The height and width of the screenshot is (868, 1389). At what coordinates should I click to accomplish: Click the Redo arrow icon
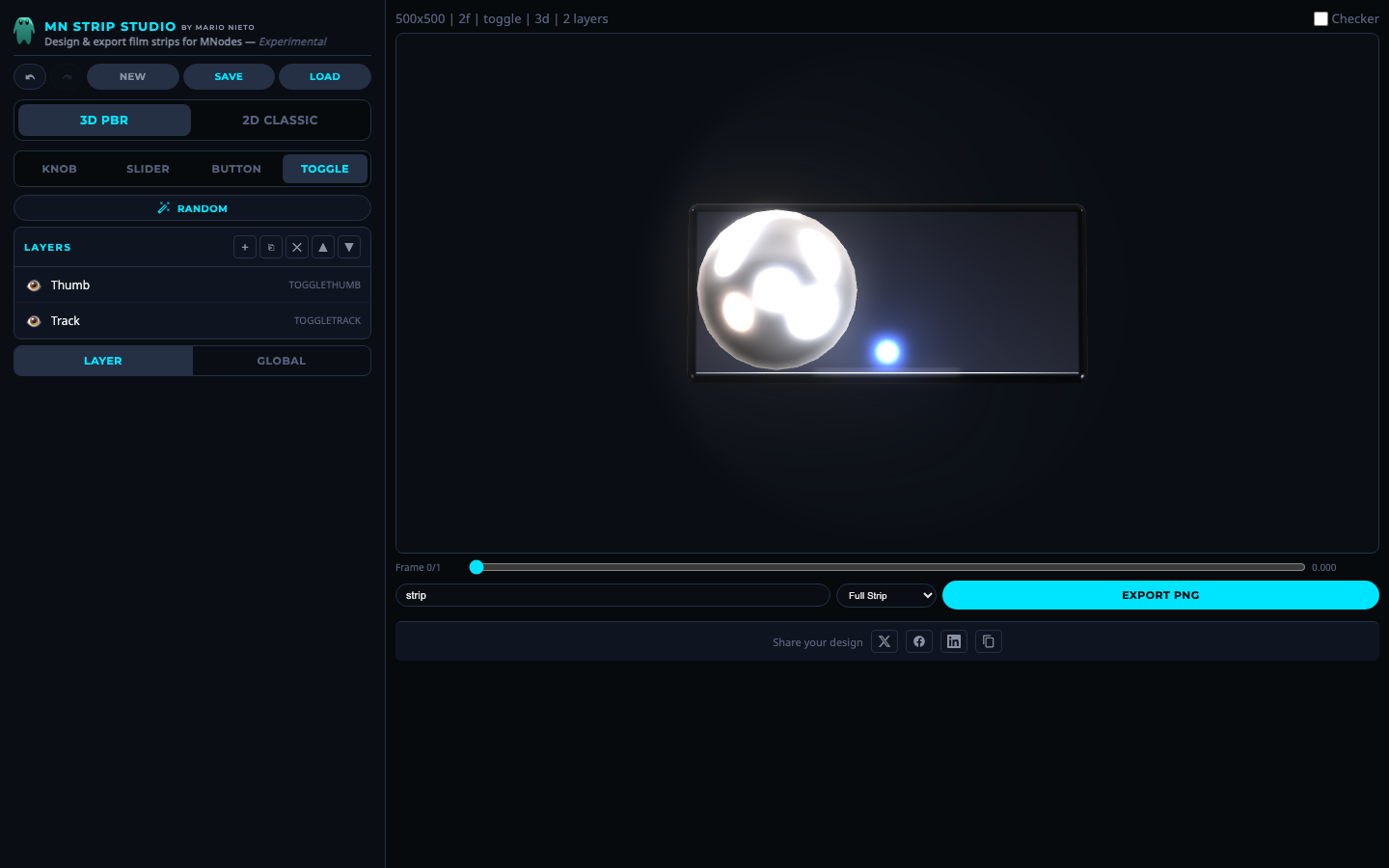pos(67,76)
